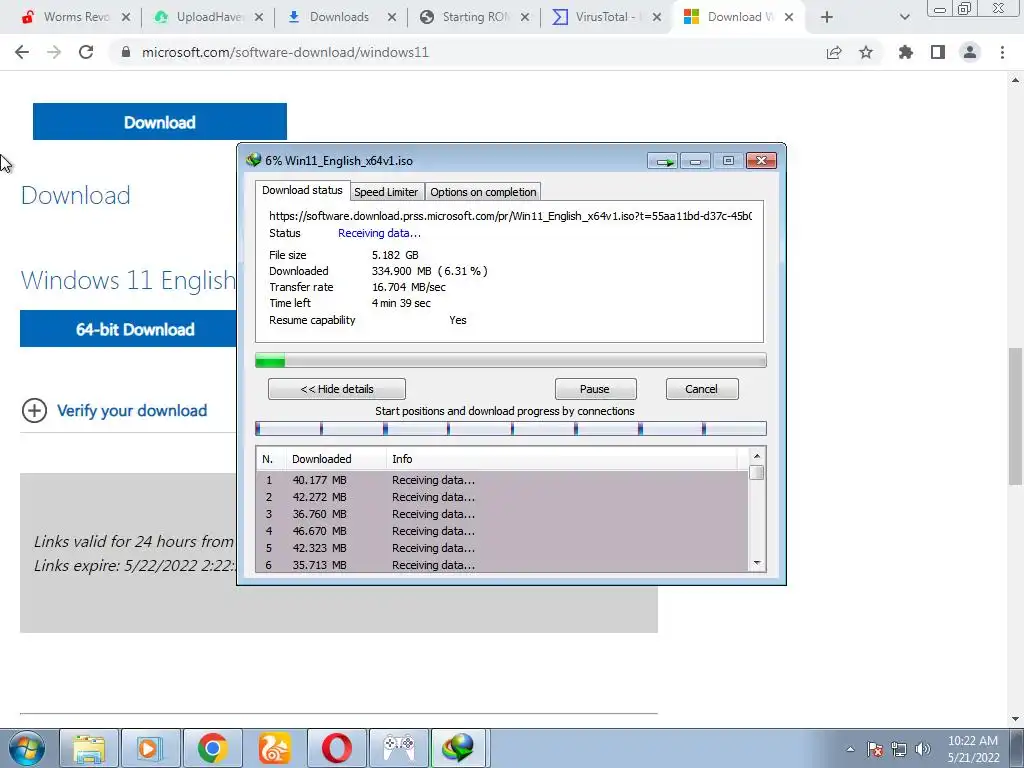Close the Downloads tab
Screen dimensions: 1024x768
click(392, 17)
